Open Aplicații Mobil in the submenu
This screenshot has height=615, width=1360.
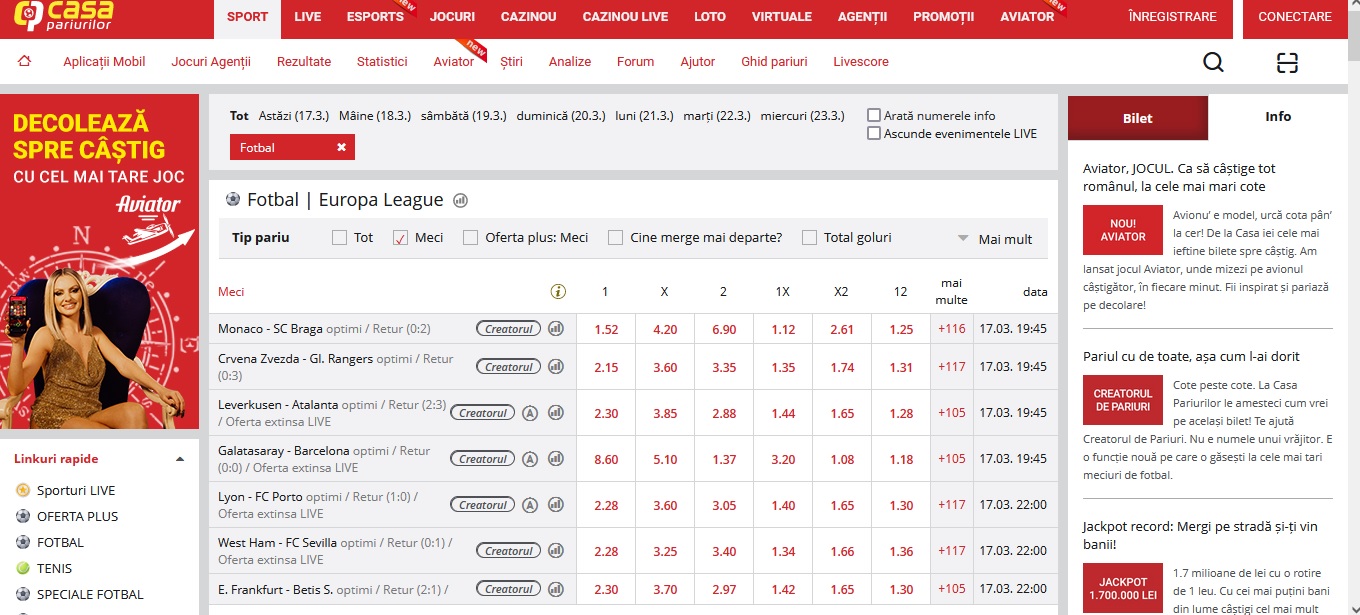104,62
